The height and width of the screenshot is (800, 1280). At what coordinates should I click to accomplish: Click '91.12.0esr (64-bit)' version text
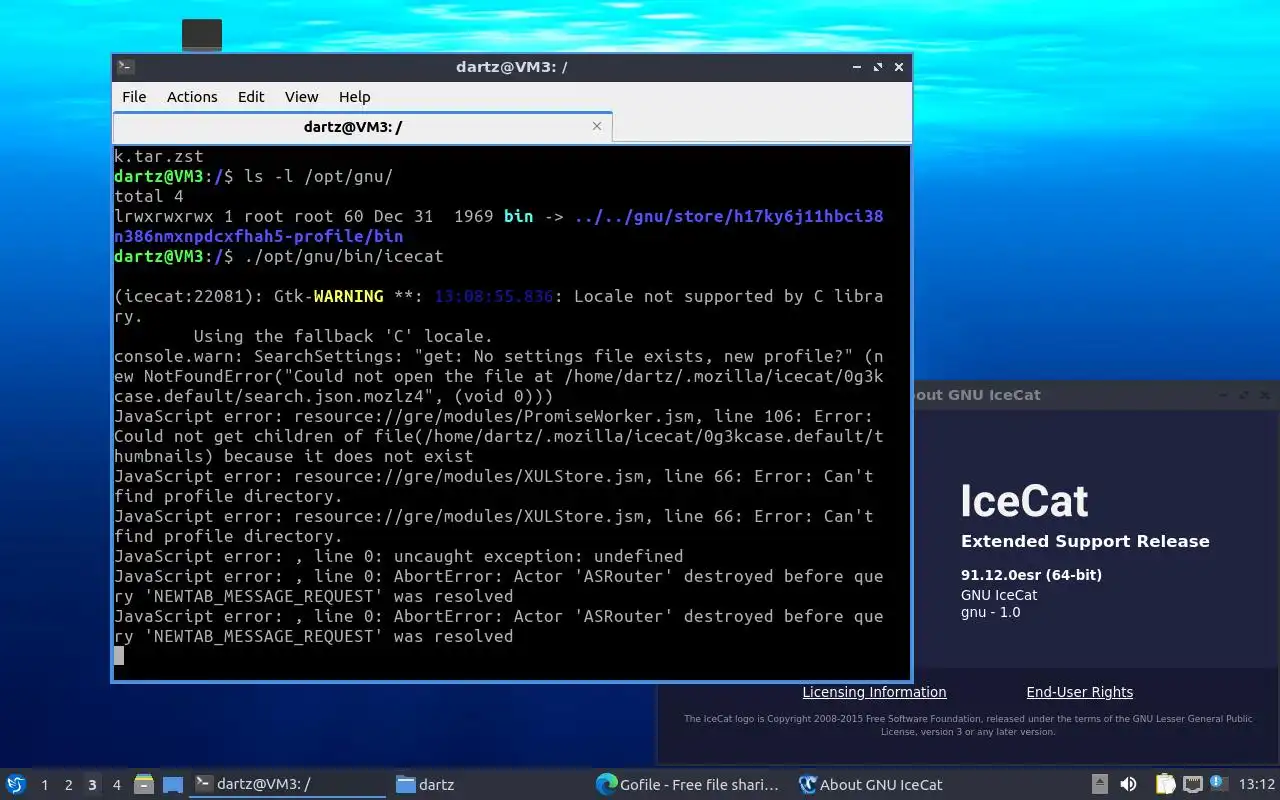[x=1031, y=575]
